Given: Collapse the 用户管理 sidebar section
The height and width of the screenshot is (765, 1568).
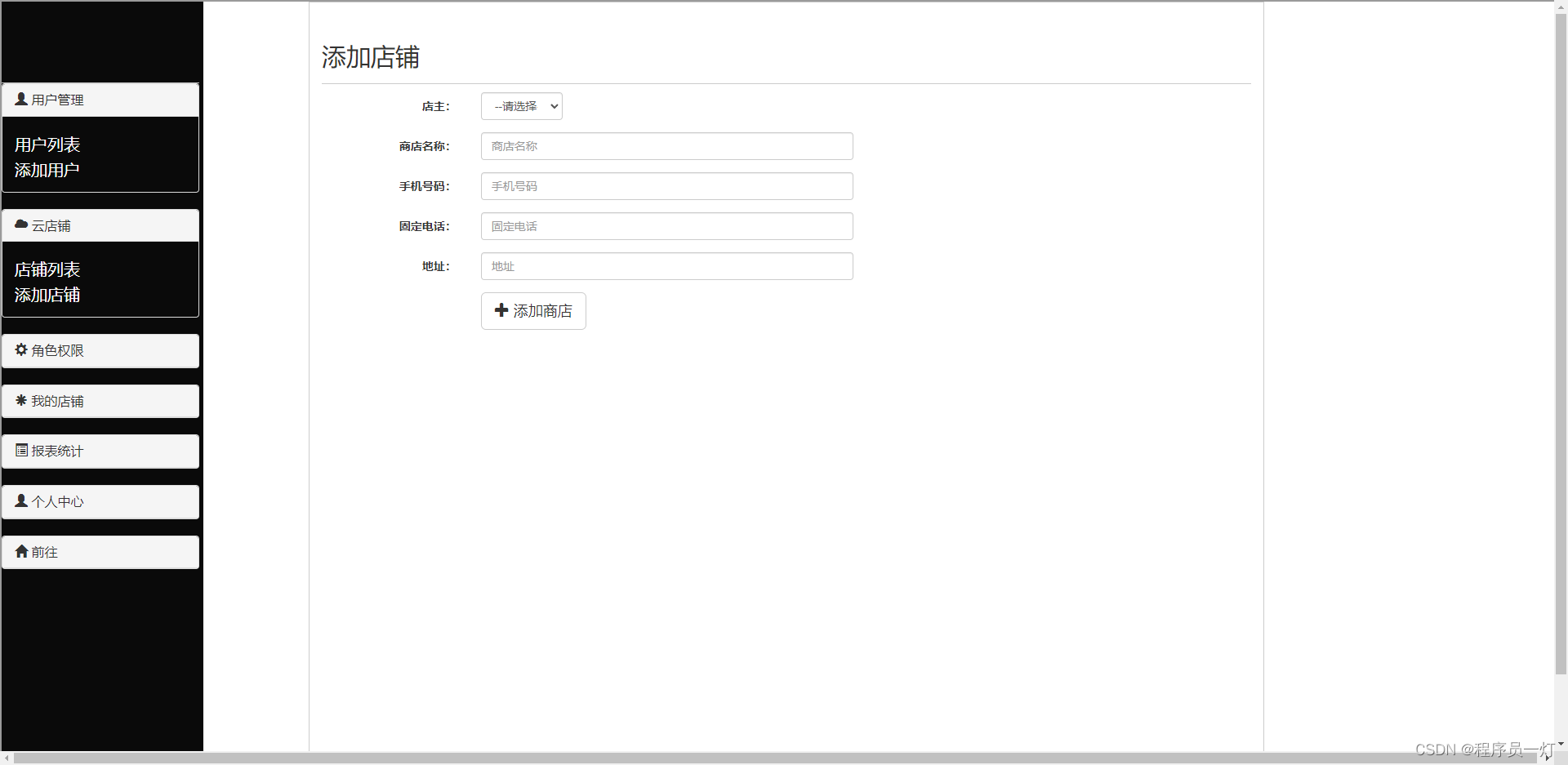Looking at the screenshot, I should pos(100,100).
